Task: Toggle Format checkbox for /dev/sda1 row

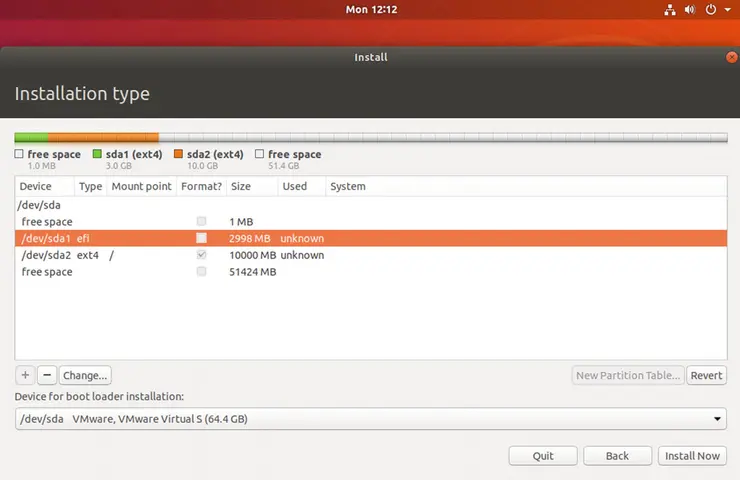Action: 202,238
